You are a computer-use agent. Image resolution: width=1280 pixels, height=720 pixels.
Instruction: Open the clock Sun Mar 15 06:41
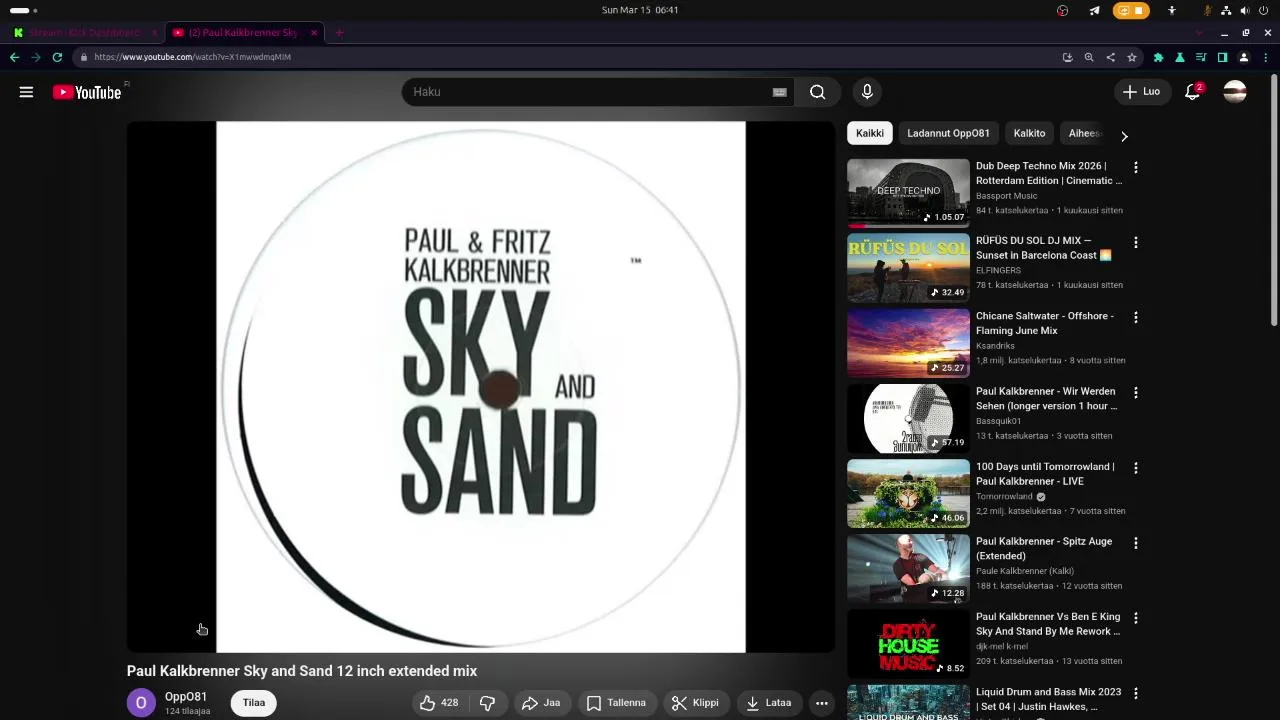[640, 10]
